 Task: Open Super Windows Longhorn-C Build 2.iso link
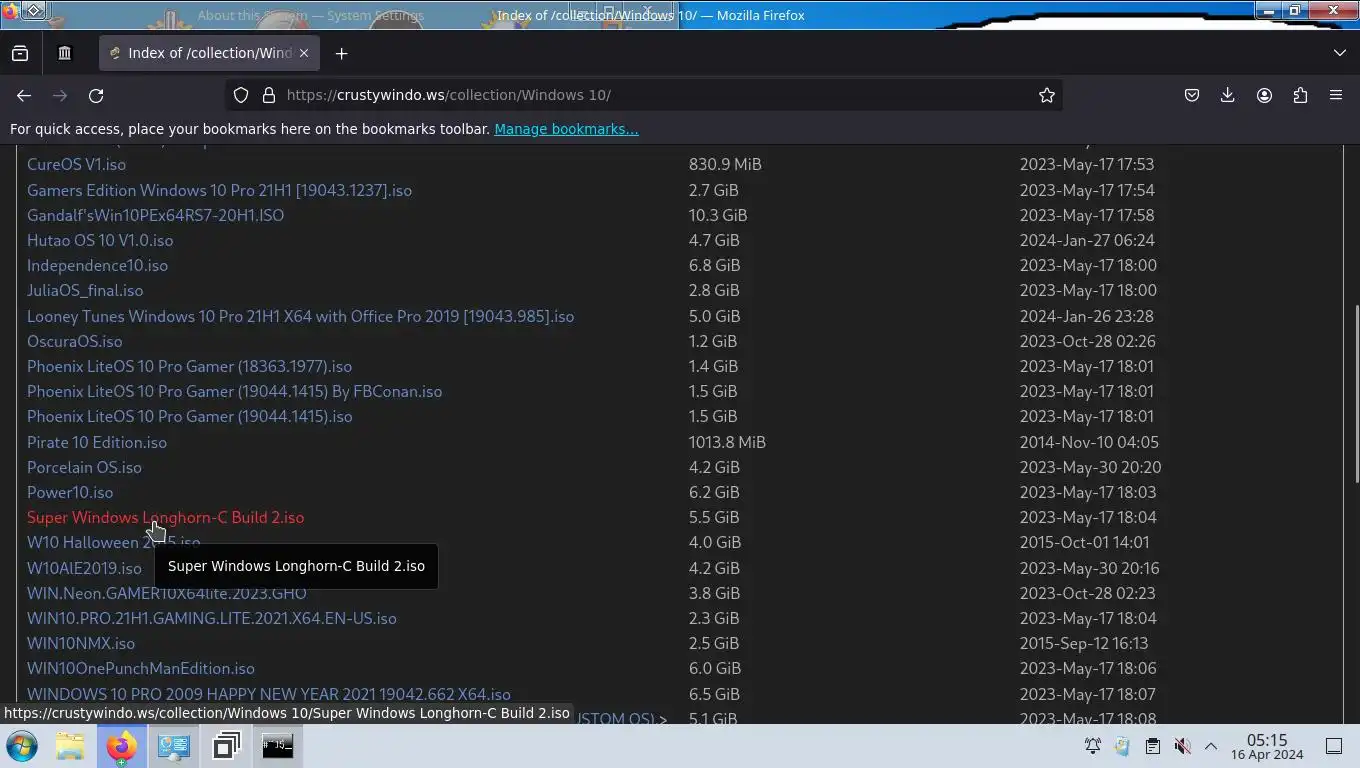point(165,517)
